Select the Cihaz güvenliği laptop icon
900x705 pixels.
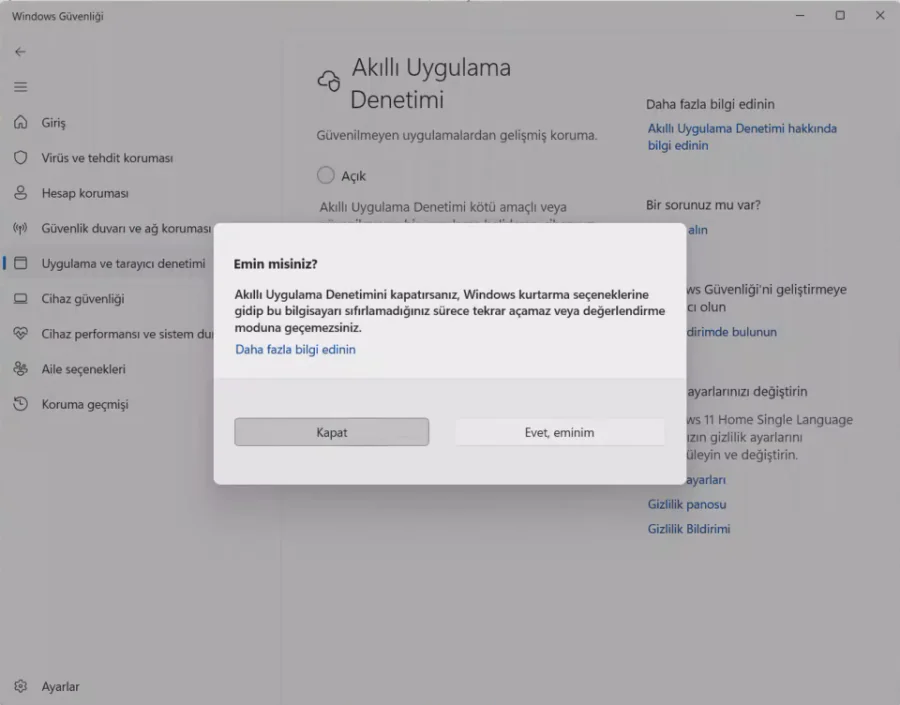tap(22, 298)
